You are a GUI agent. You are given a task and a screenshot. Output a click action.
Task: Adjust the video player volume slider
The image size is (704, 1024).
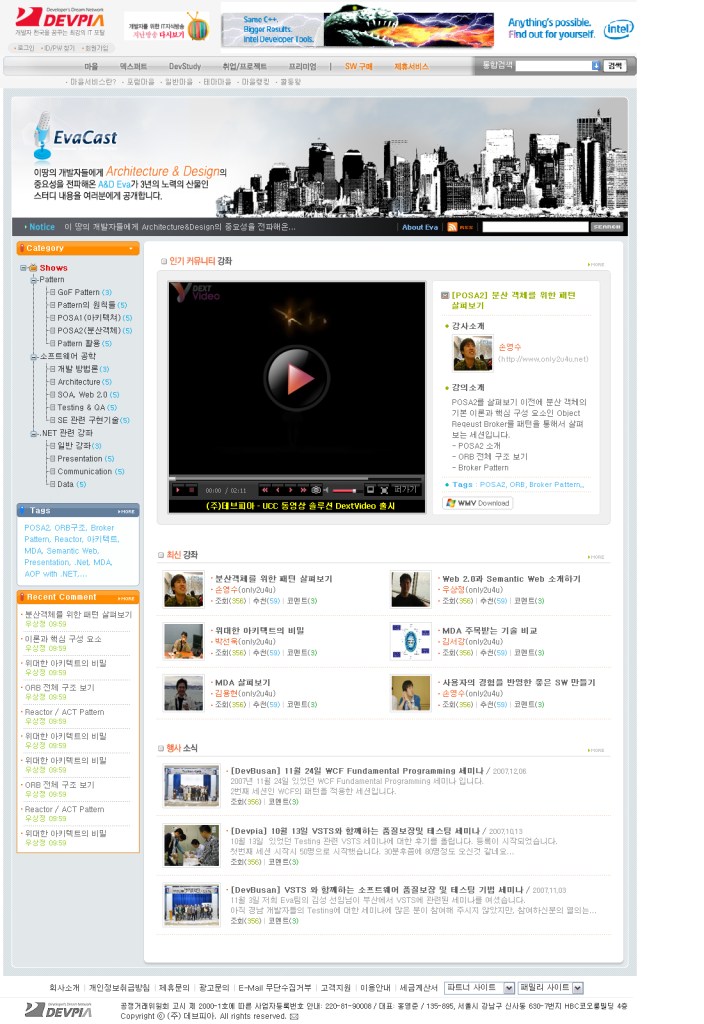345,490
